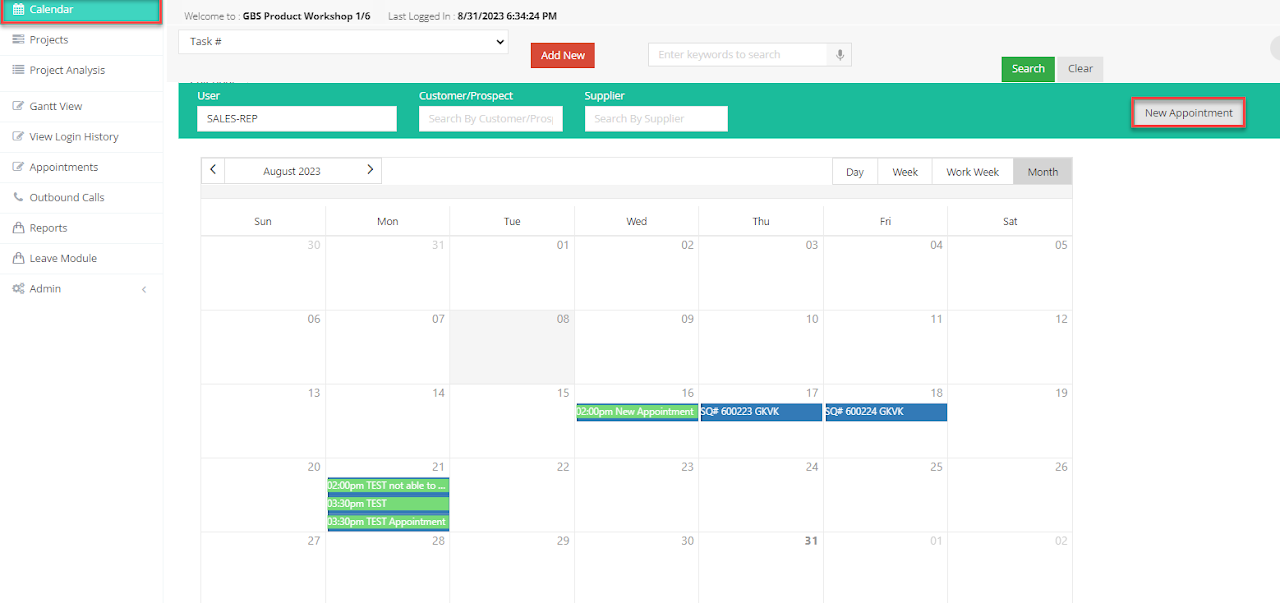Expand the Admin menu chevron

(x=143, y=289)
